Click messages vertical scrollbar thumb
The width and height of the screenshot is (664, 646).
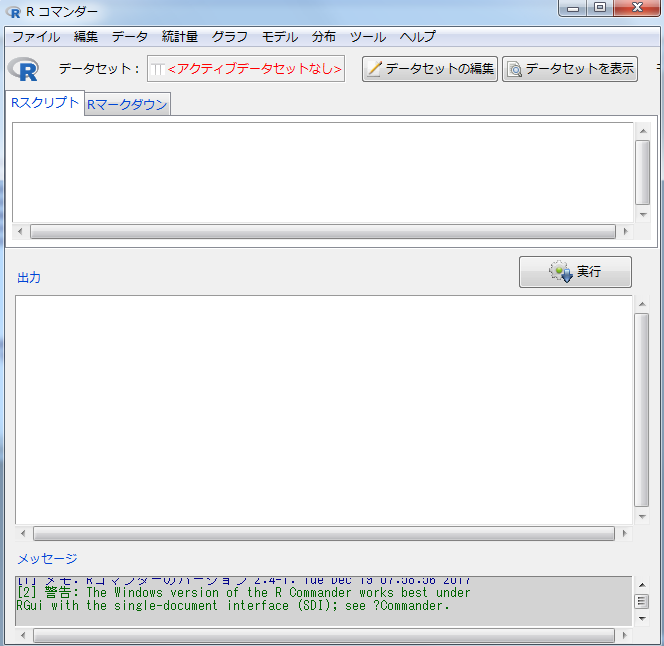tap(642, 601)
